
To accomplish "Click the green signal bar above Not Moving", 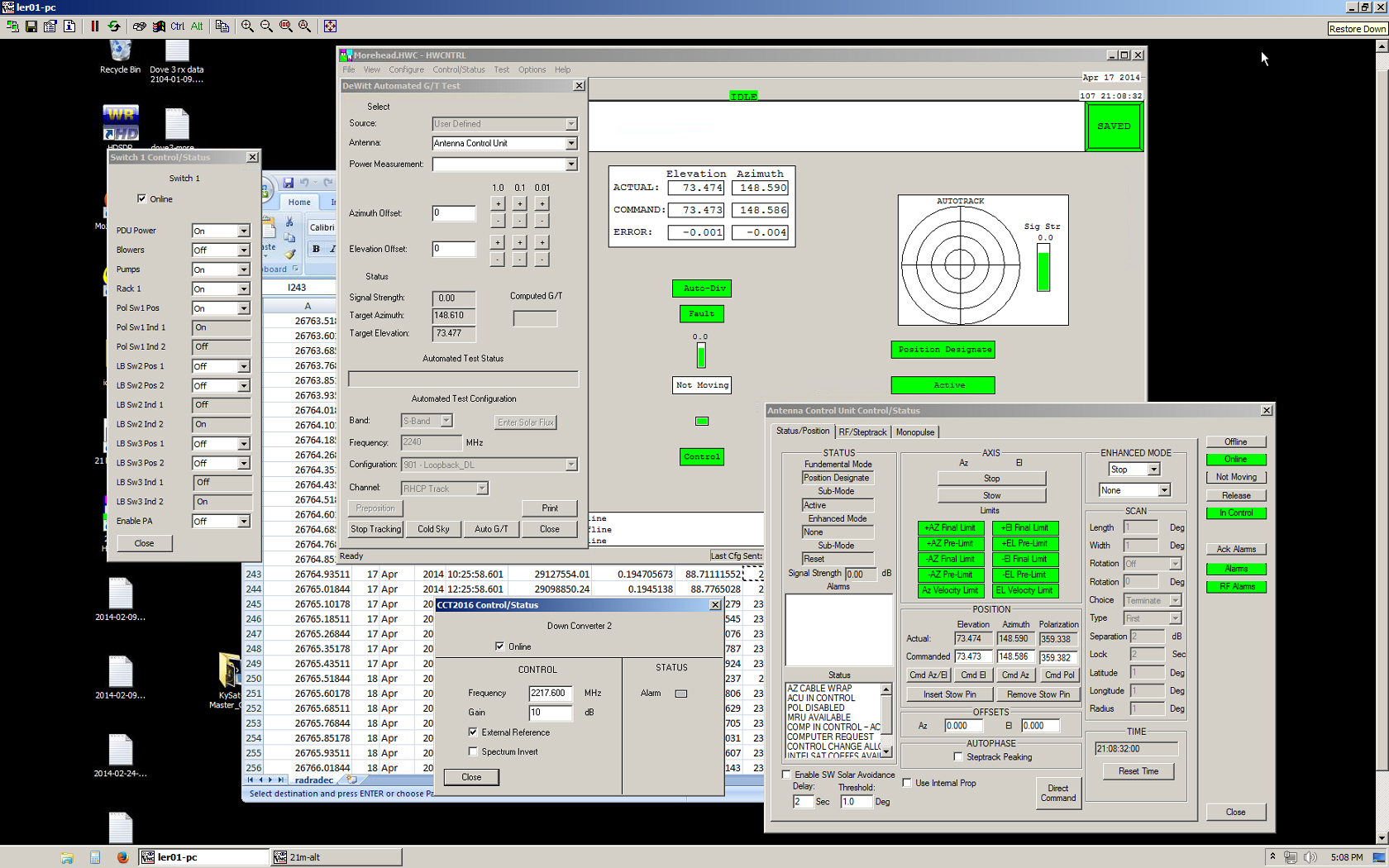I will pos(701,355).
